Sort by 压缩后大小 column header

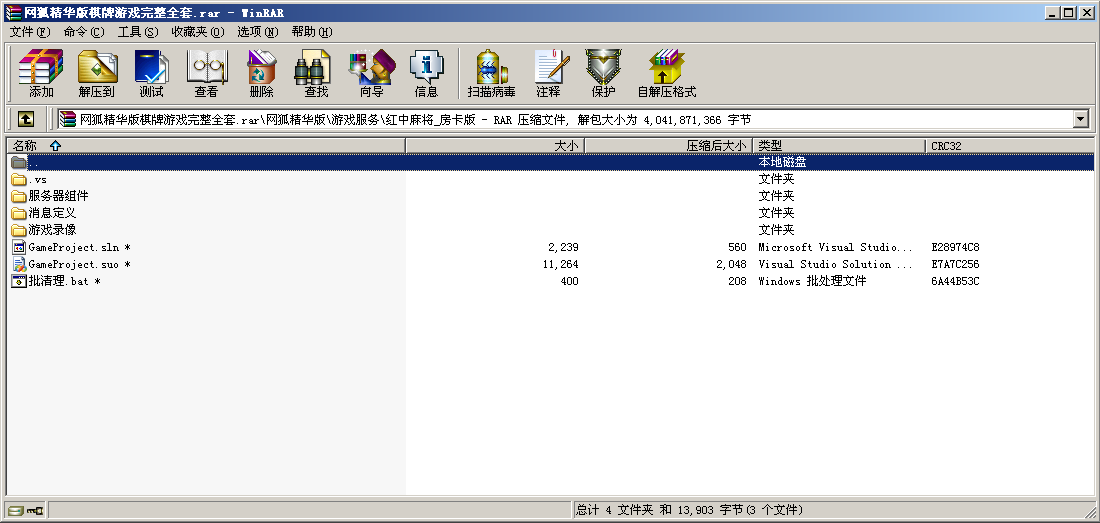coord(716,146)
